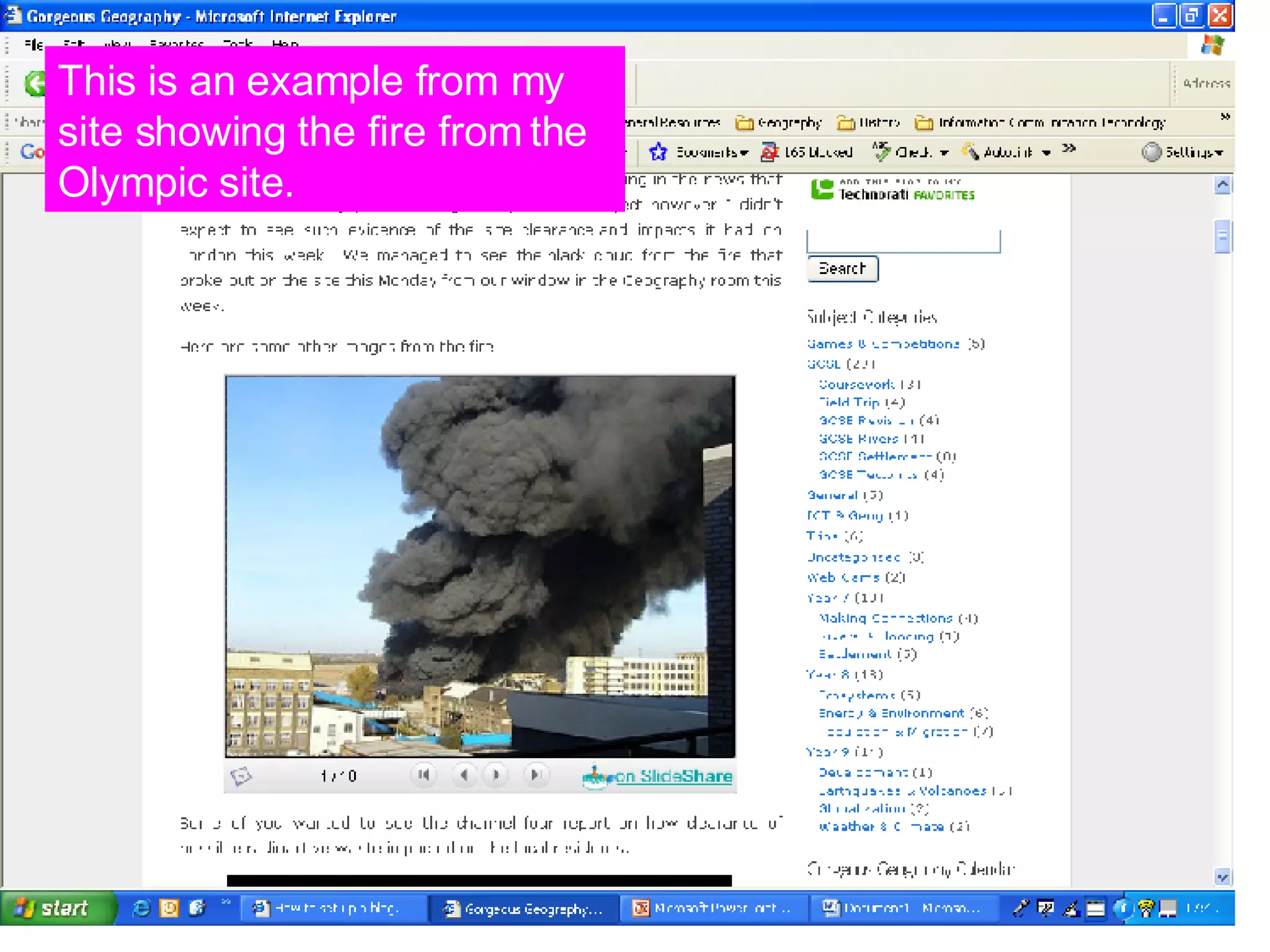Open the History favorites folder
This screenshot has height=952, width=1270.
(x=868, y=123)
